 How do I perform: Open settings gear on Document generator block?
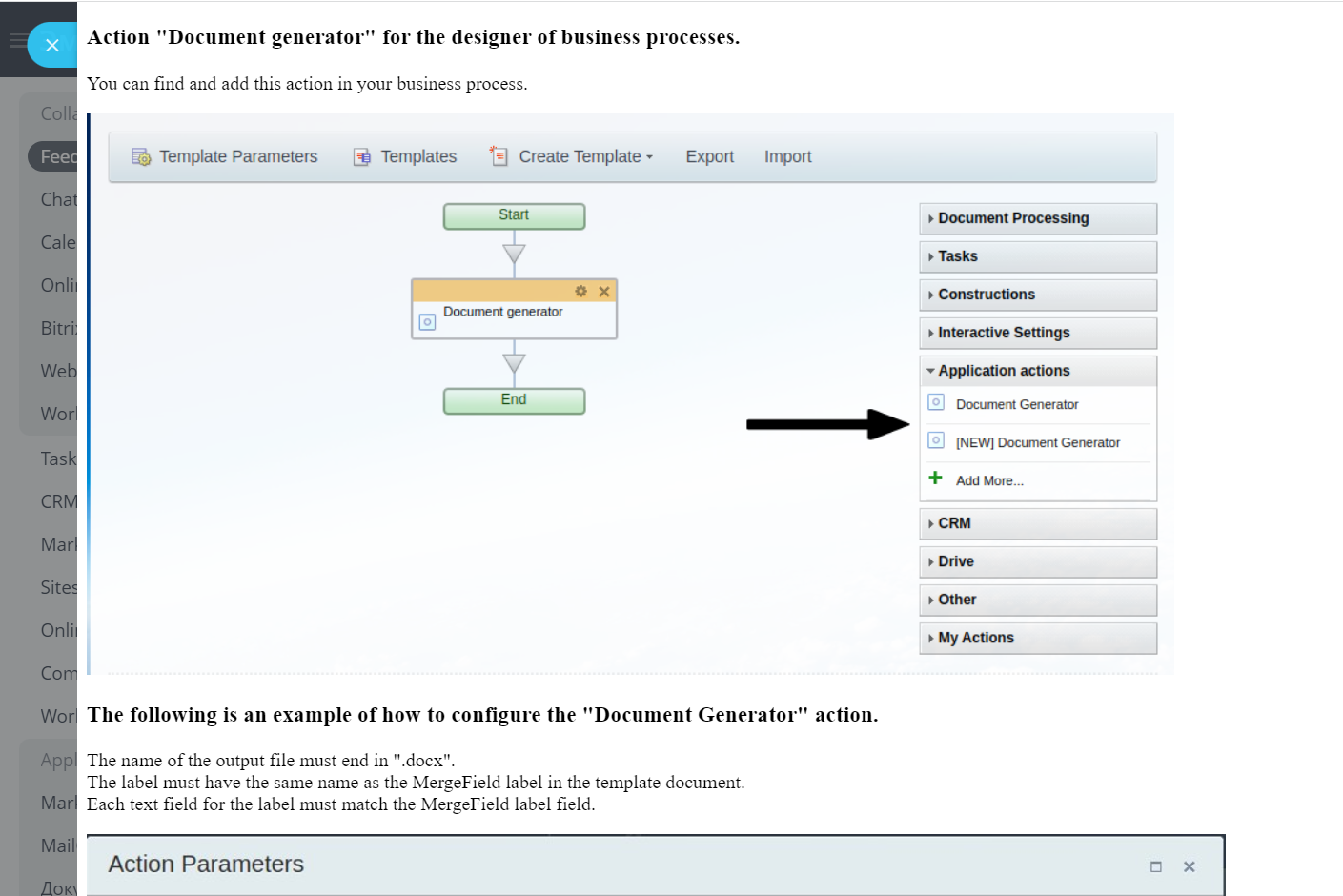[580, 291]
